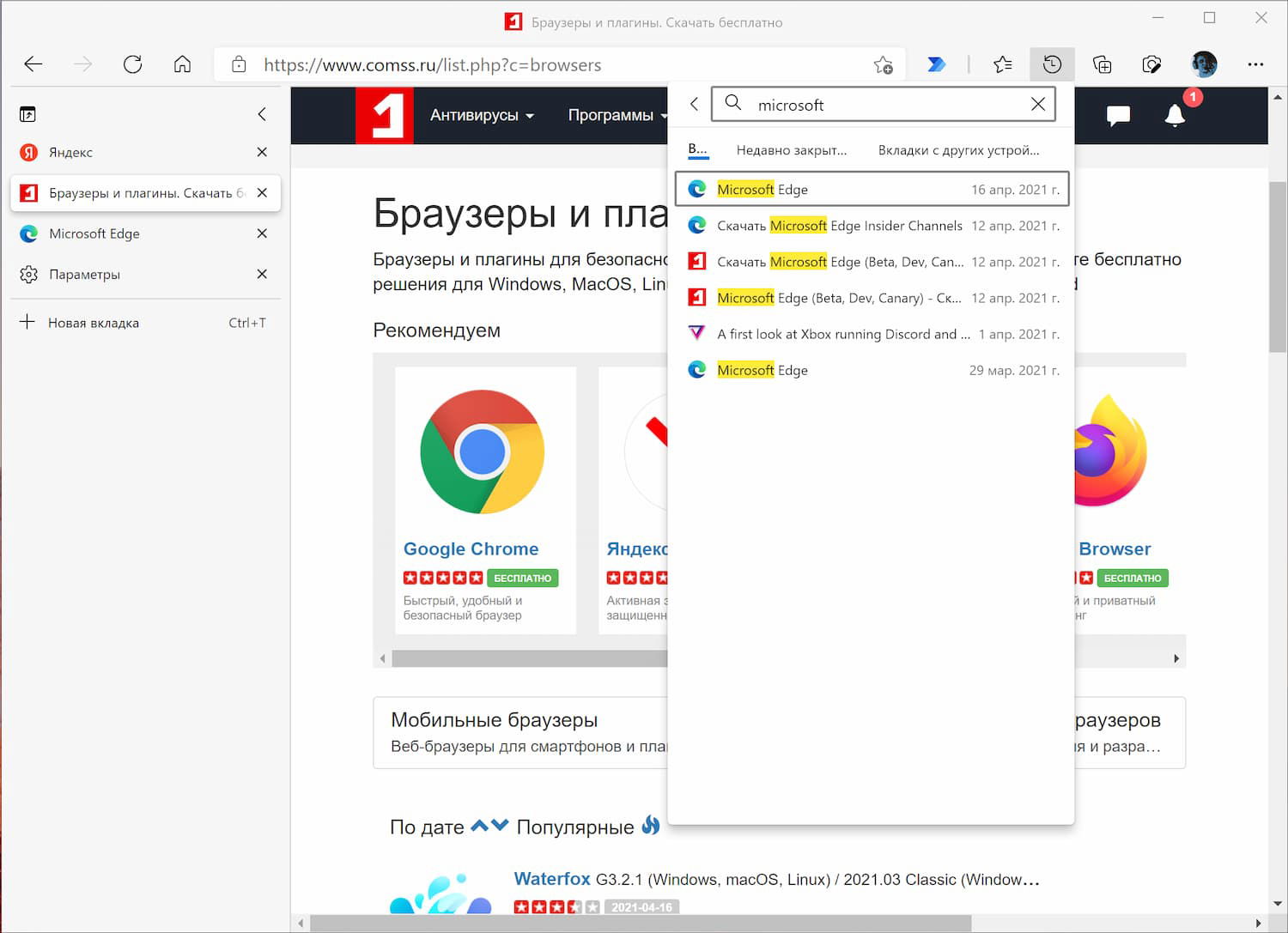1288x933 pixels.
Task: Start Web capture using the camera icon
Action: pos(1151,64)
